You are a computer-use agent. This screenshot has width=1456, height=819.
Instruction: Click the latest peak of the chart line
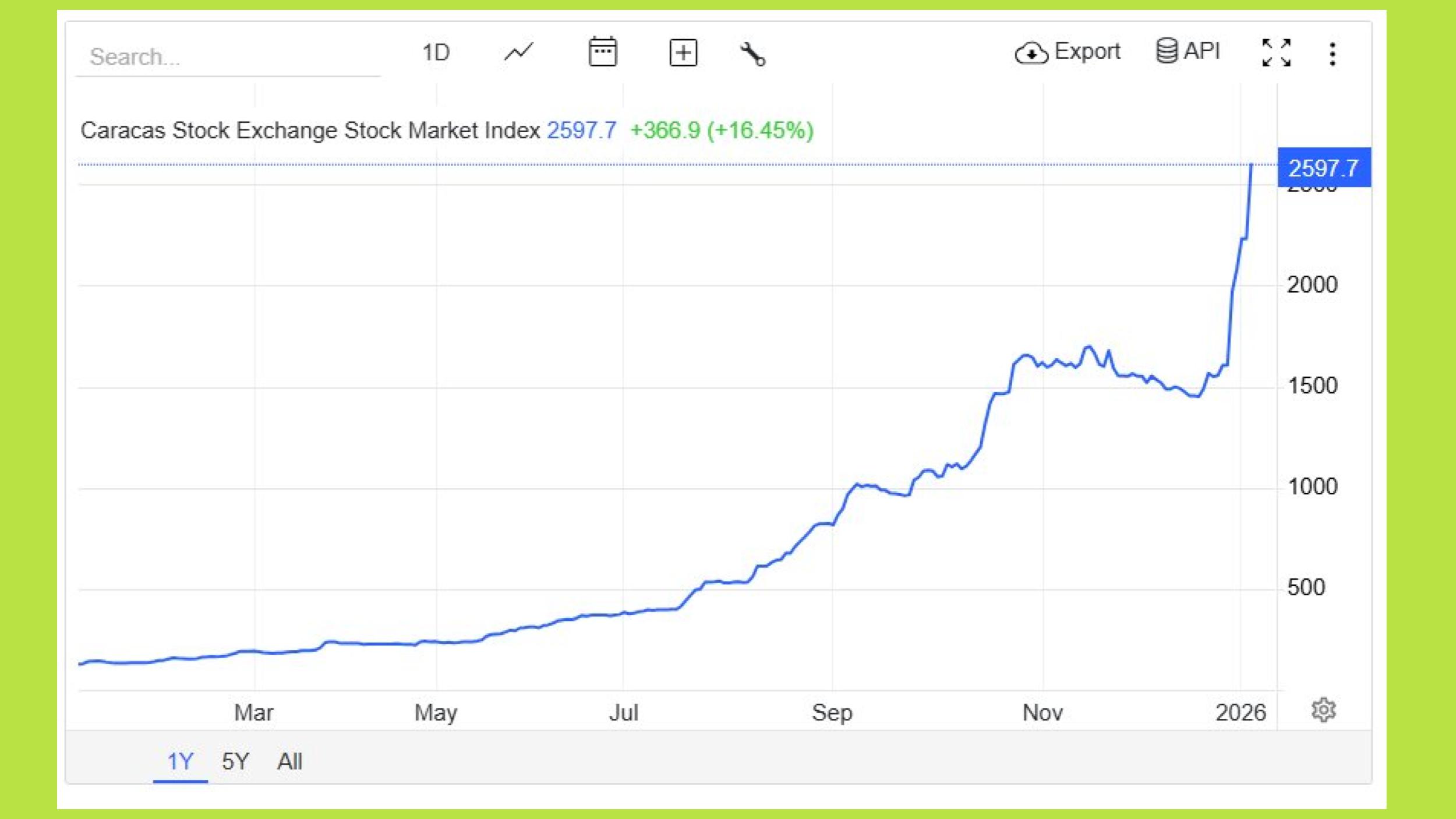tap(1251, 165)
